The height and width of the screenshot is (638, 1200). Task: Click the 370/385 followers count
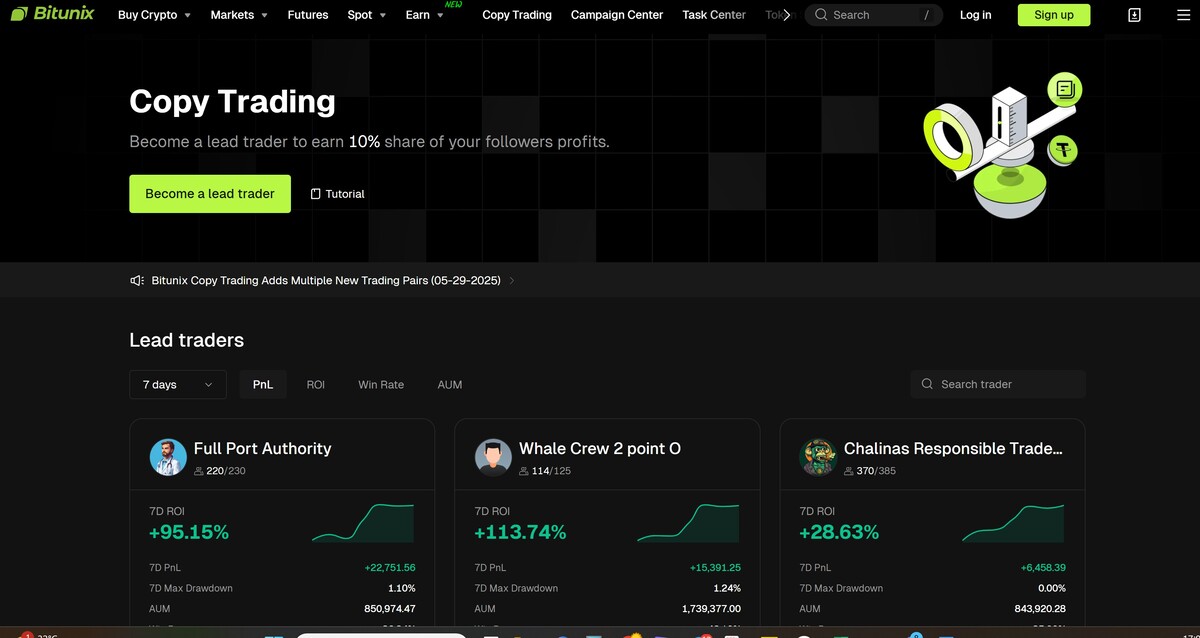[876, 471]
